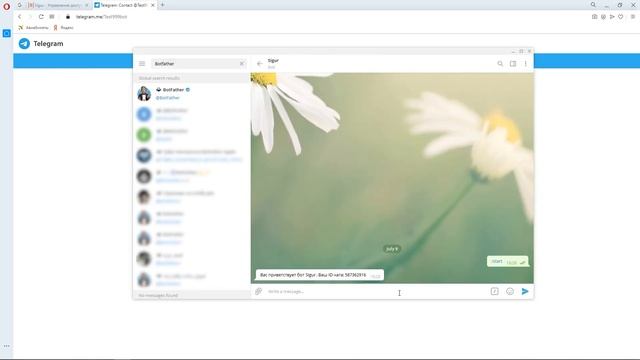Click the tab search magnifier in title bar
Screen dimensions: 640x360
click(x=593, y=5)
